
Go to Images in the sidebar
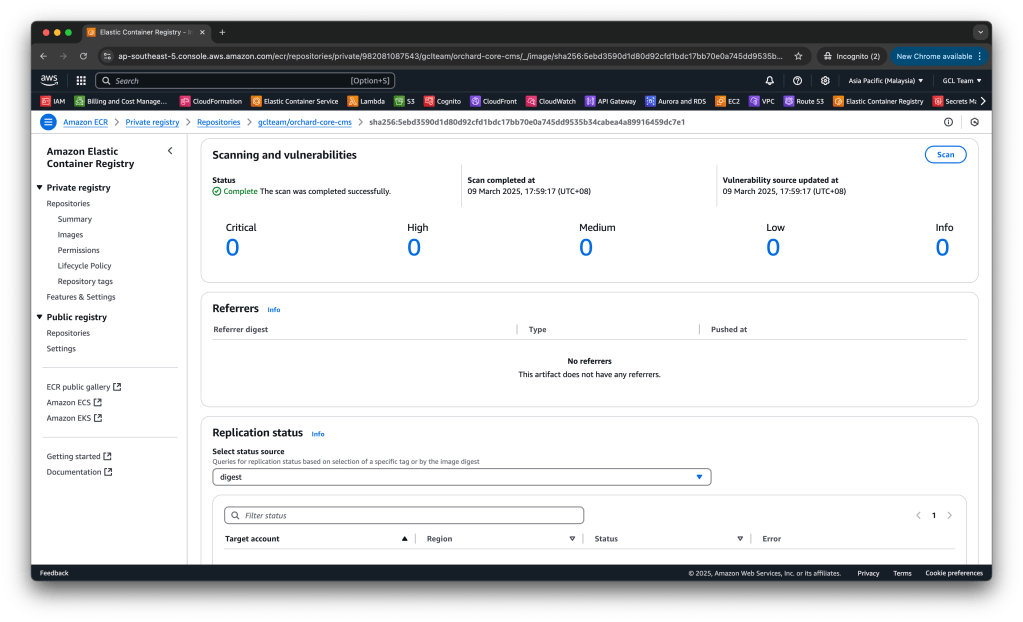[x=70, y=235]
